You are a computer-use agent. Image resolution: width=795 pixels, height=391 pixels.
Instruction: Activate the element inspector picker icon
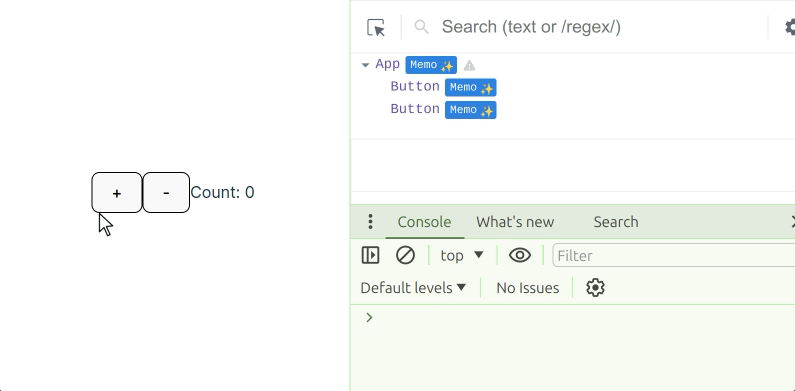pos(376,27)
